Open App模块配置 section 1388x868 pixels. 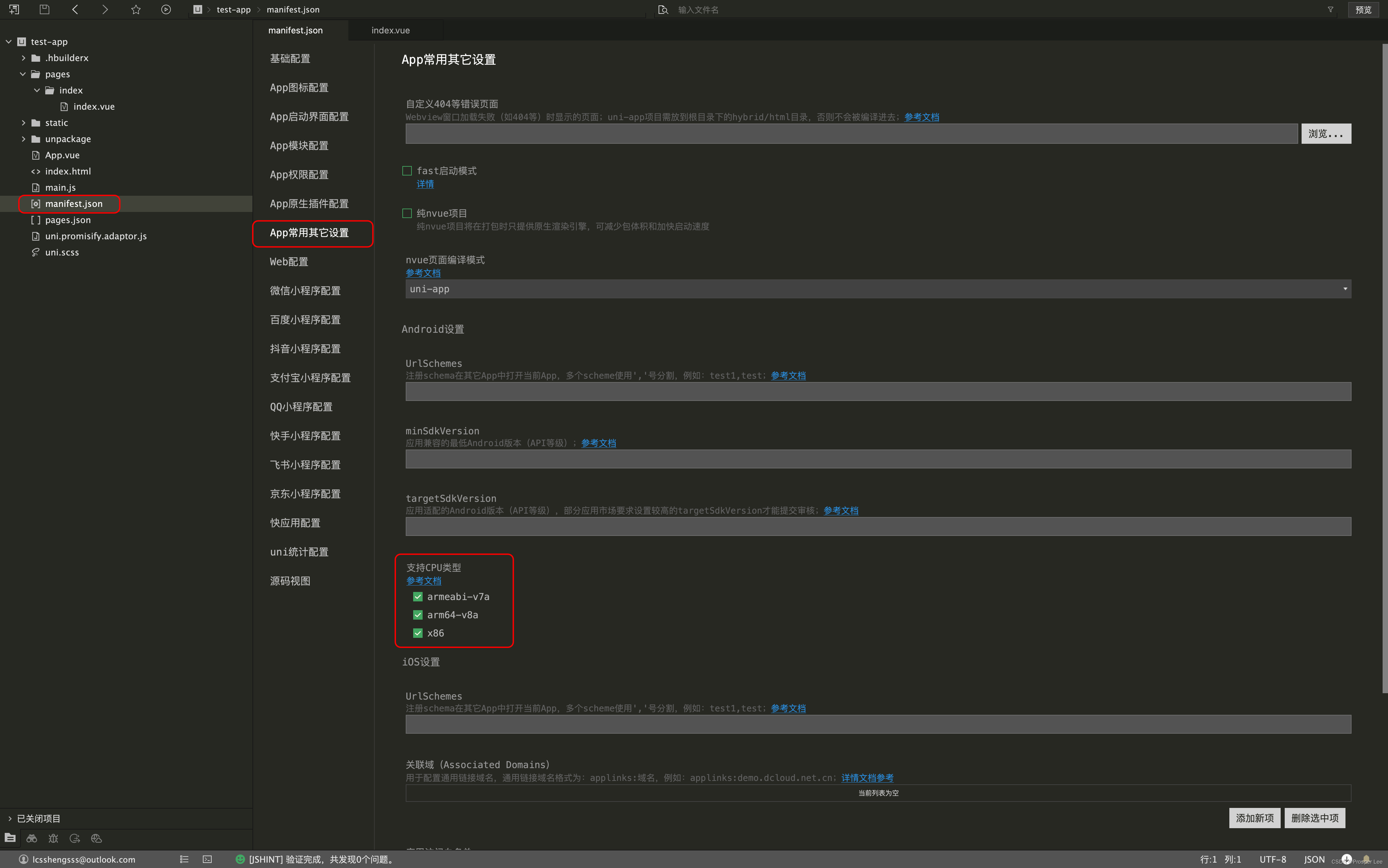299,145
